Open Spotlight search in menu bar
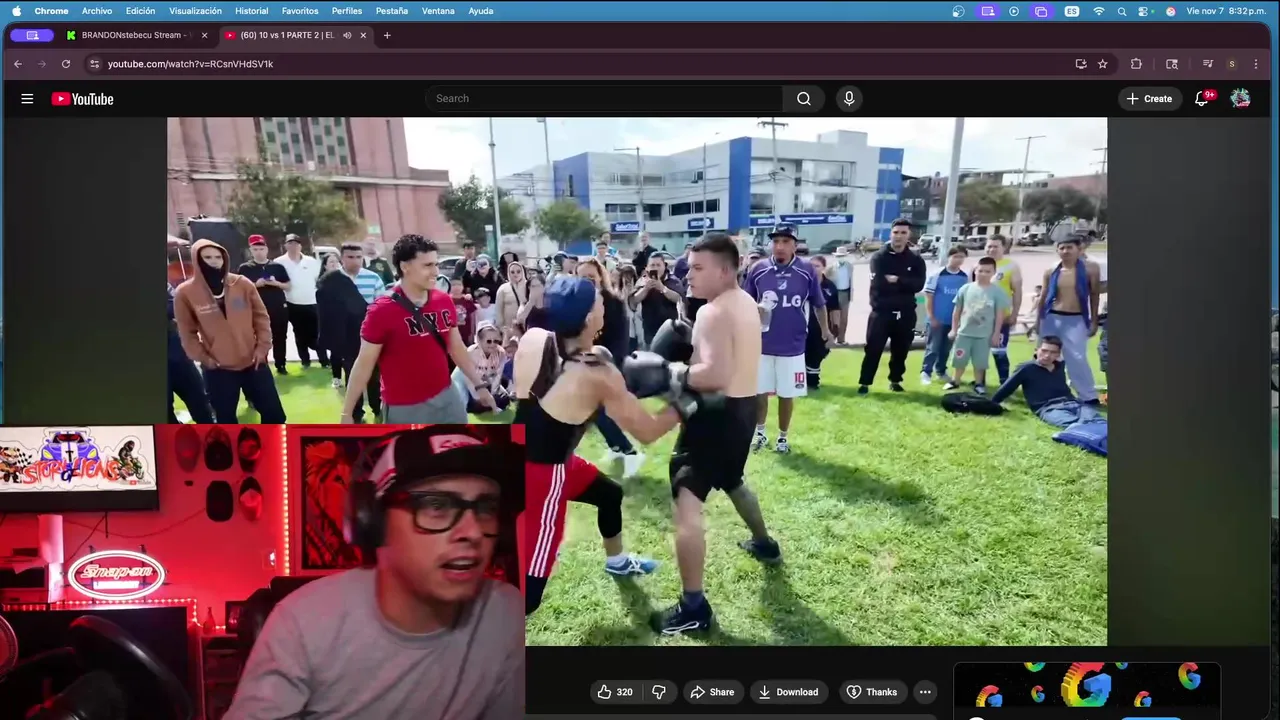The height and width of the screenshot is (720, 1280). point(1122,11)
